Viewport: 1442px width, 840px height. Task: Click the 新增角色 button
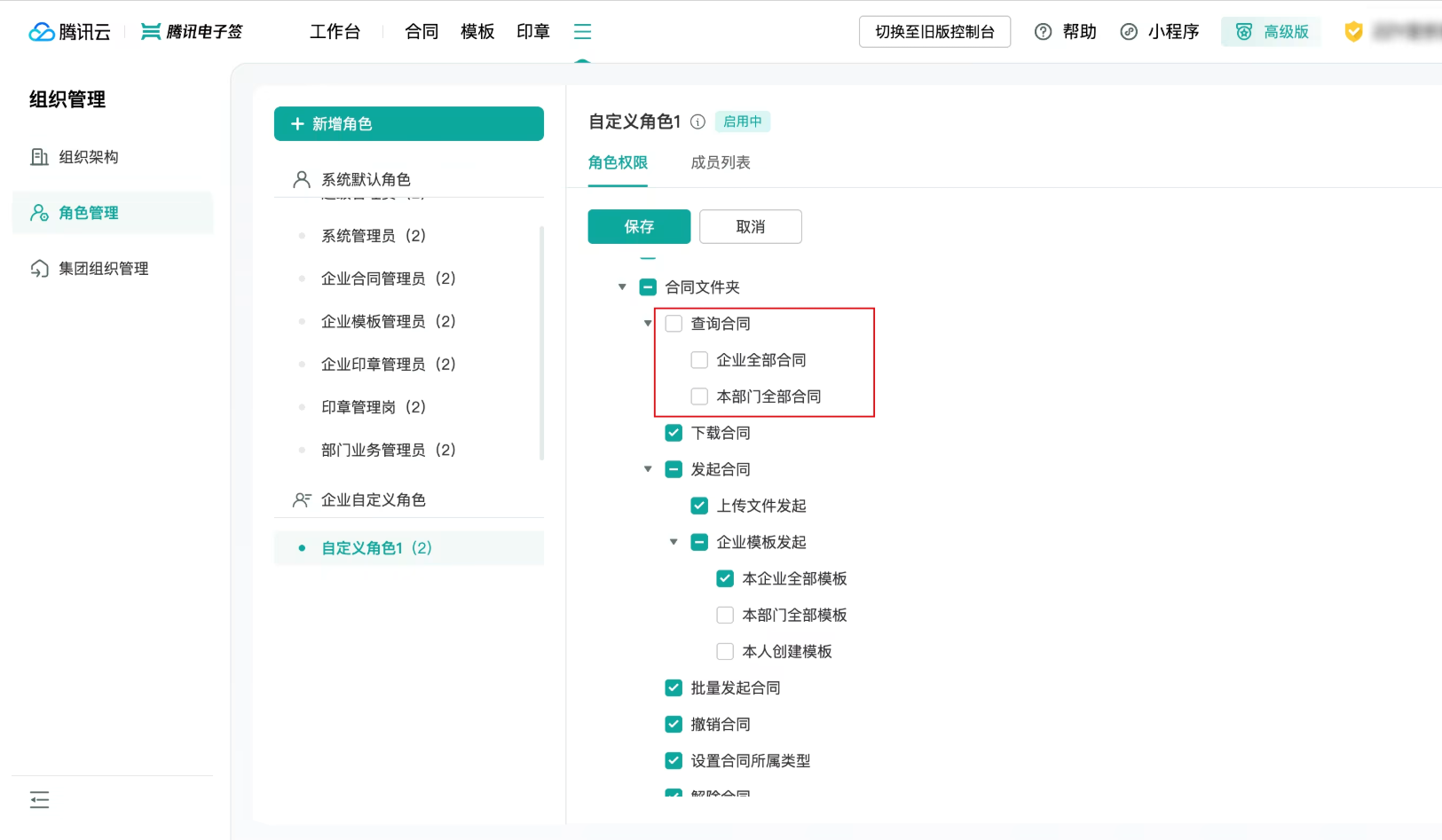click(409, 124)
